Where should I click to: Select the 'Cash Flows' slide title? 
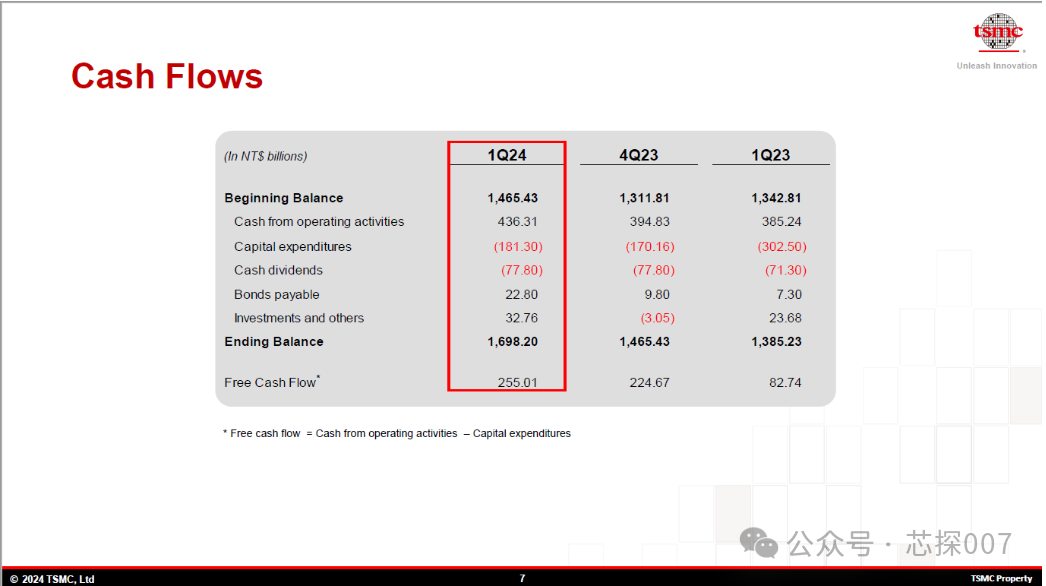(167, 76)
